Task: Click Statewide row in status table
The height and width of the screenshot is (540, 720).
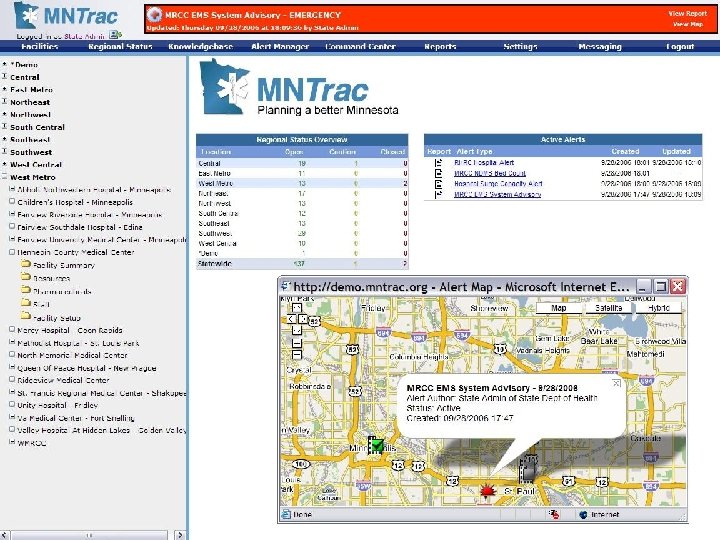Action: click(302, 264)
